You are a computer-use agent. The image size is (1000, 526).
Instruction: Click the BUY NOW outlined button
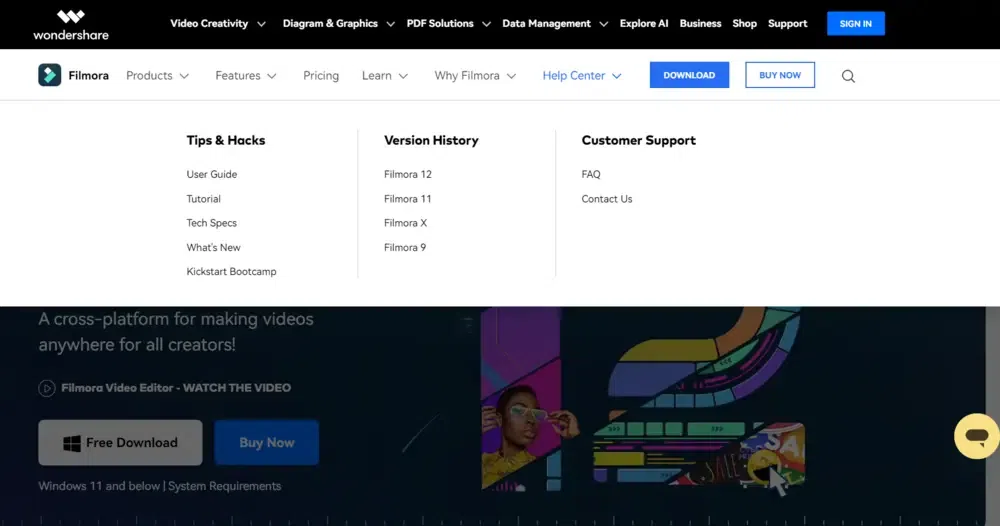click(780, 75)
